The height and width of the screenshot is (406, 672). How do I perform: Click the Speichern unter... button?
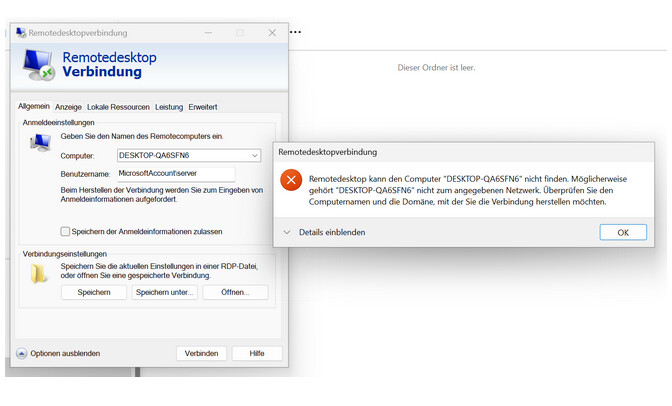(x=165, y=292)
